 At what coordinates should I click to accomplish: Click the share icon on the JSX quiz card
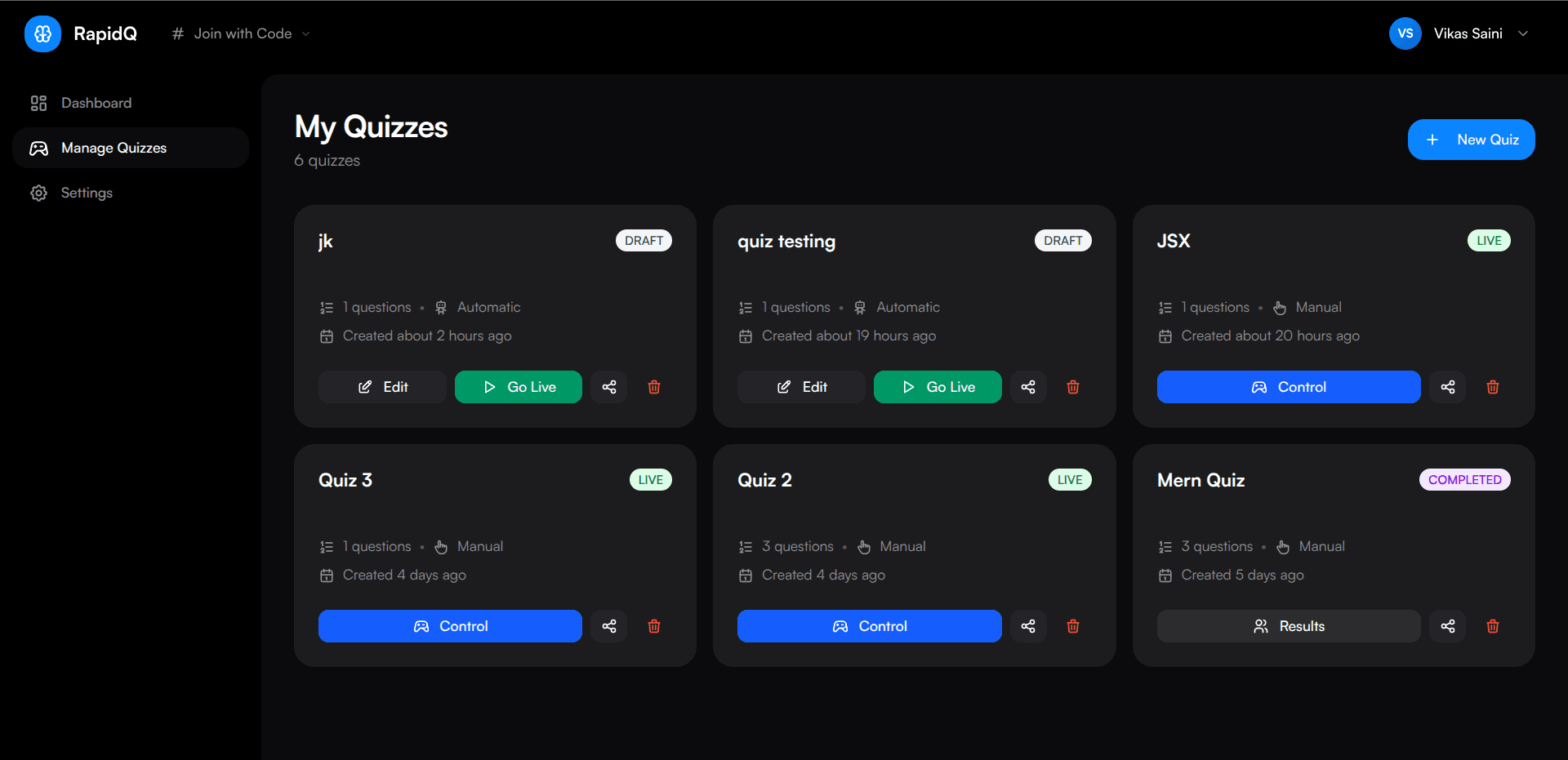1448,387
